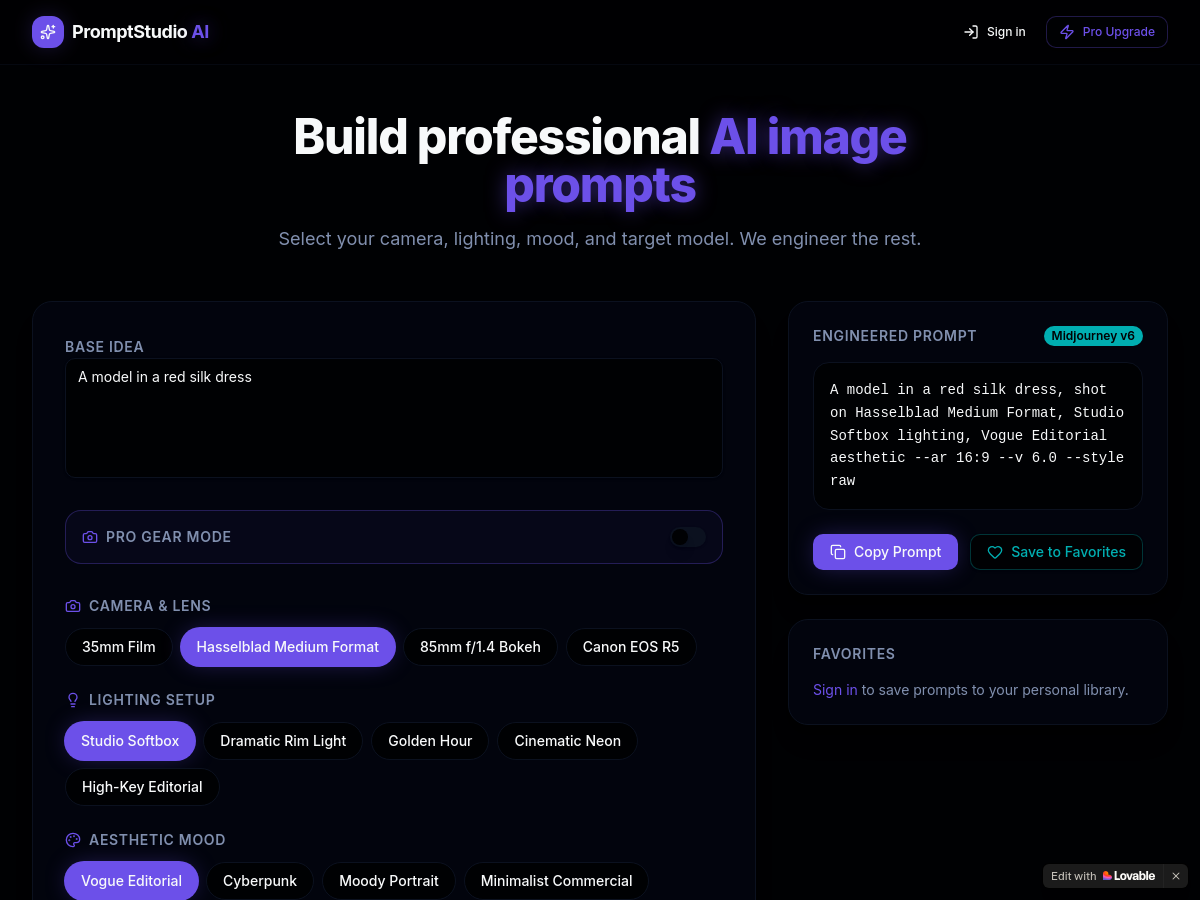Pick the Canon EOS R5 camera
The image size is (1200, 900).
coord(631,647)
